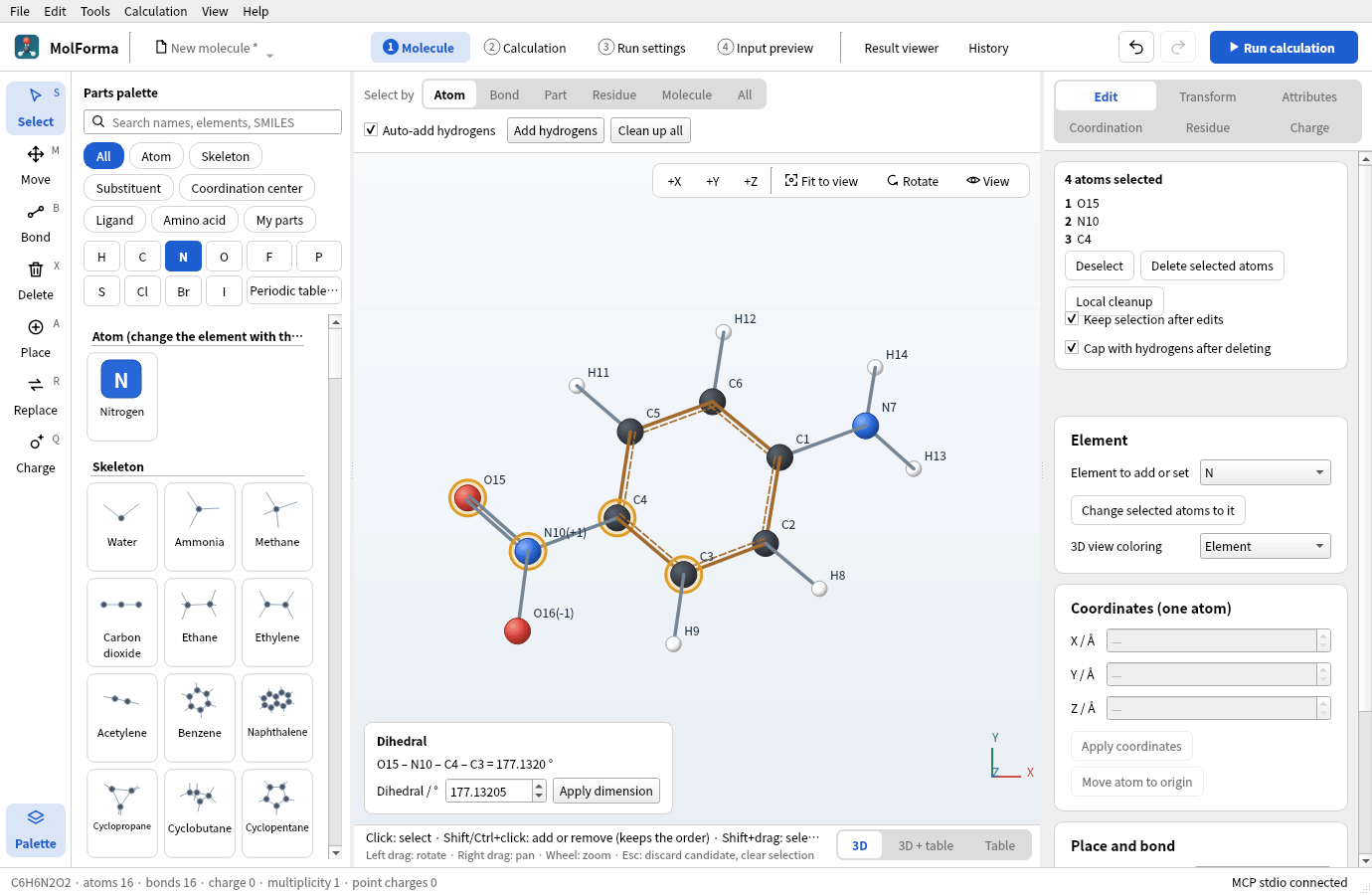This screenshot has height=895, width=1372.
Task: Choose the Move tool
Action: pos(36,165)
